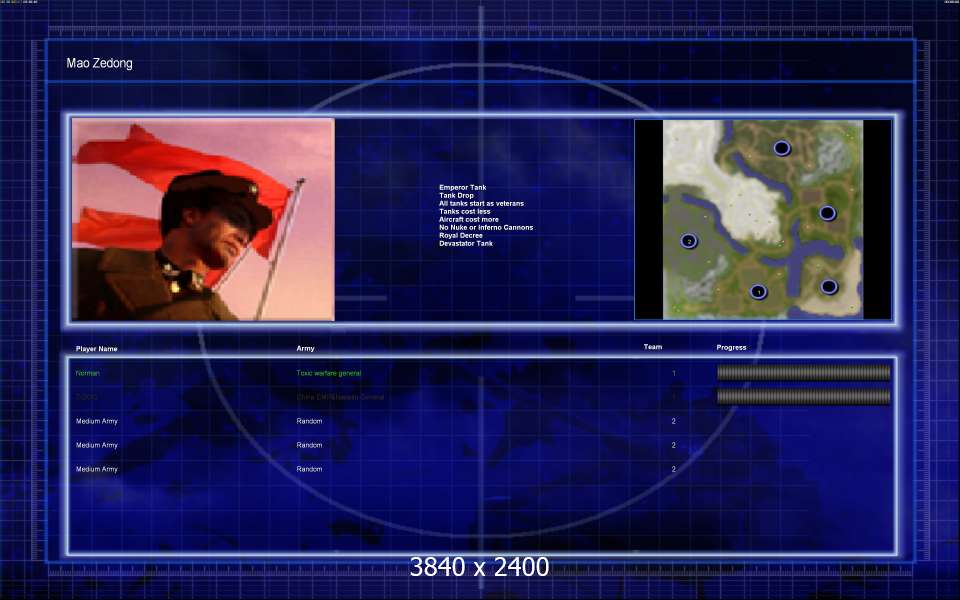Select the Tank Drop perk line
This screenshot has width=960, height=600.
456,195
